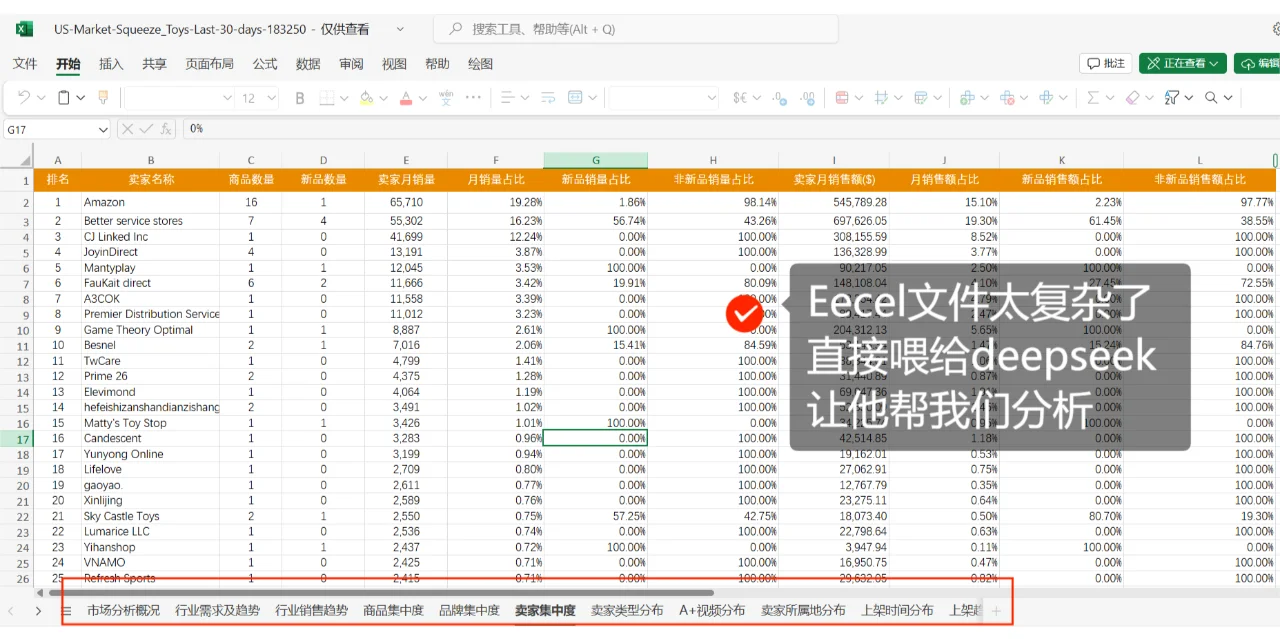Switch to the 页面布局 ribbon tab
The height and width of the screenshot is (639, 1280).
209,64
